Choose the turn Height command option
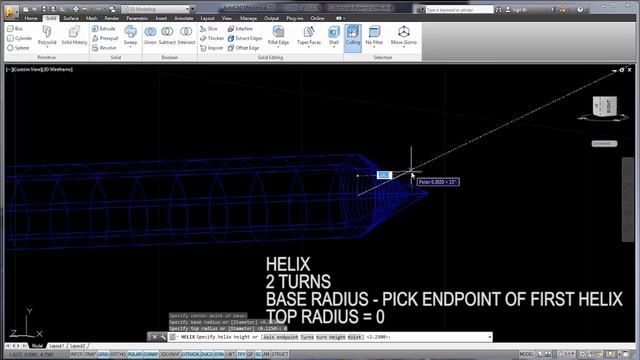640x360 pixels. [x=331, y=337]
